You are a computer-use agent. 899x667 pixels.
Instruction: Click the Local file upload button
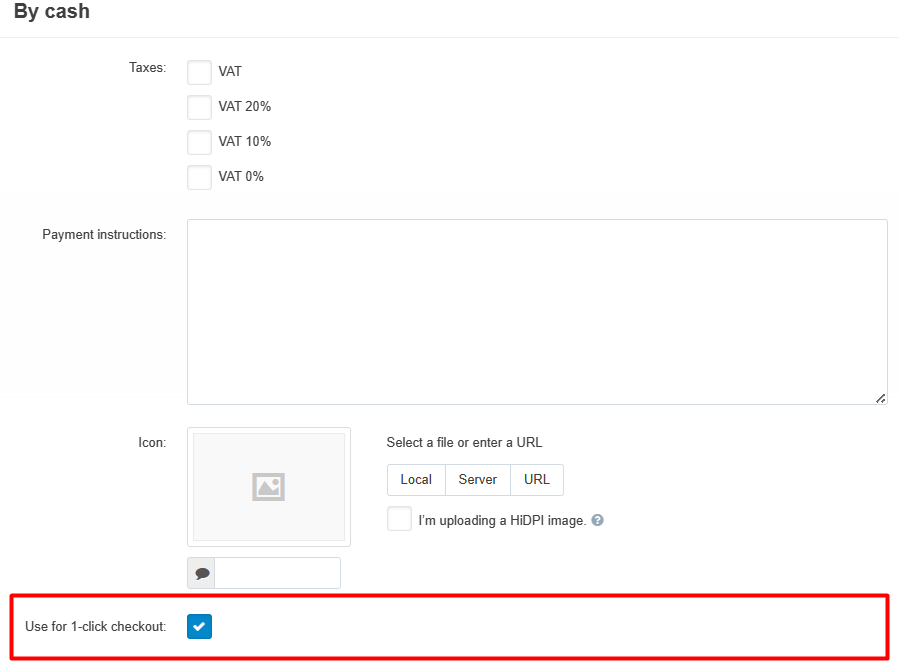tap(416, 479)
